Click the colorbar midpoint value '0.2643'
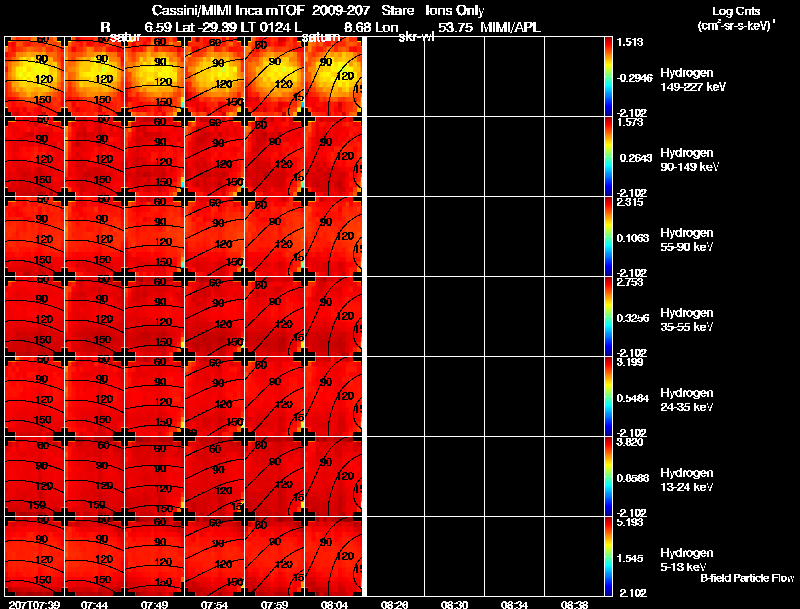 coord(636,158)
